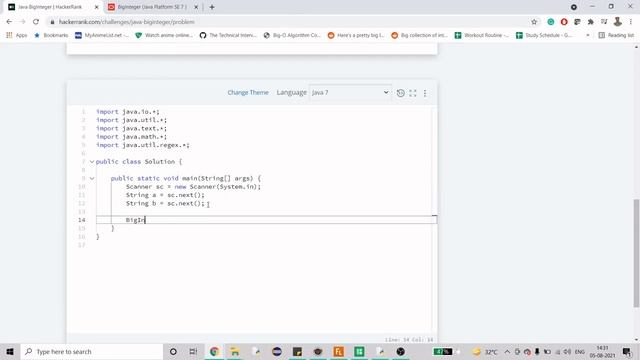The height and width of the screenshot is (360, 640).
Task: Open the notification center
Action: click(627, 351)
